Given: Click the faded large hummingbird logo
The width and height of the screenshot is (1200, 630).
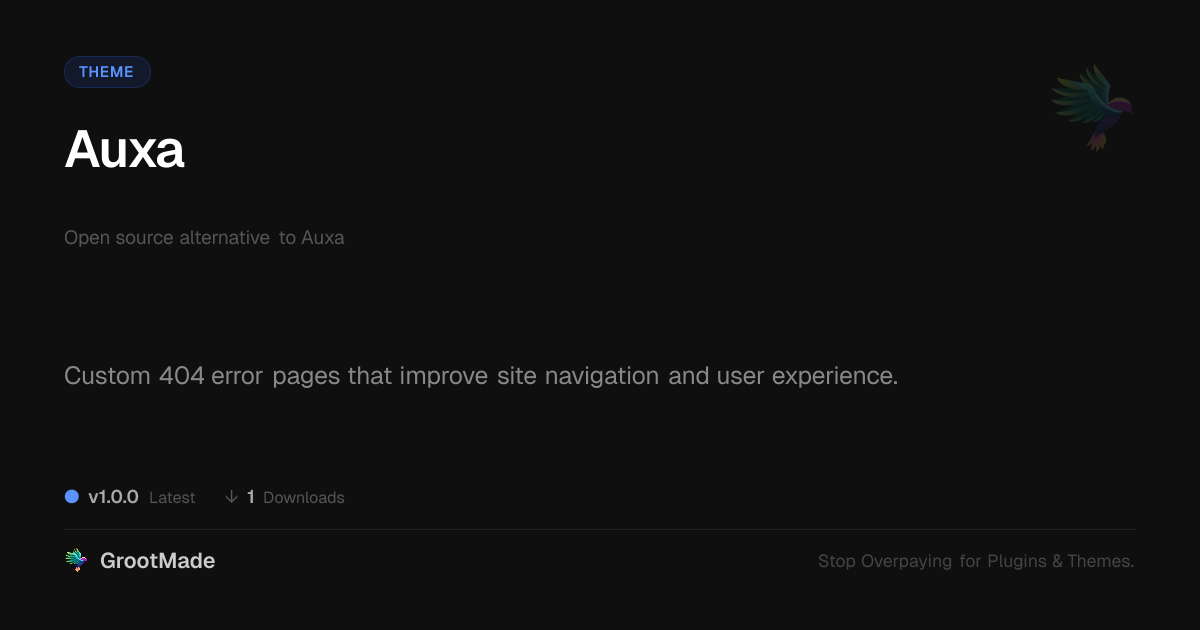Looking at the screenshot, I should (1092, 107).
